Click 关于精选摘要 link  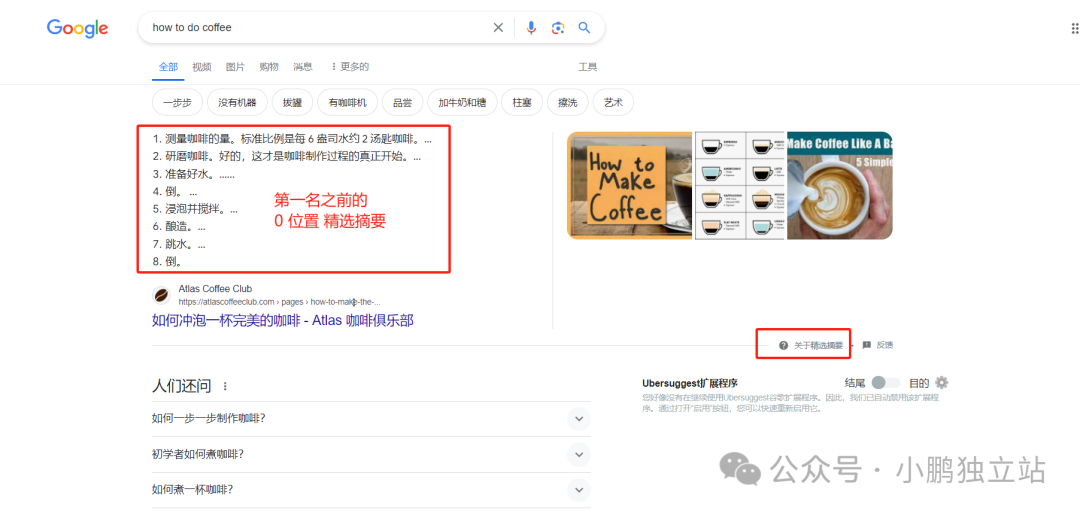[818, 345]
